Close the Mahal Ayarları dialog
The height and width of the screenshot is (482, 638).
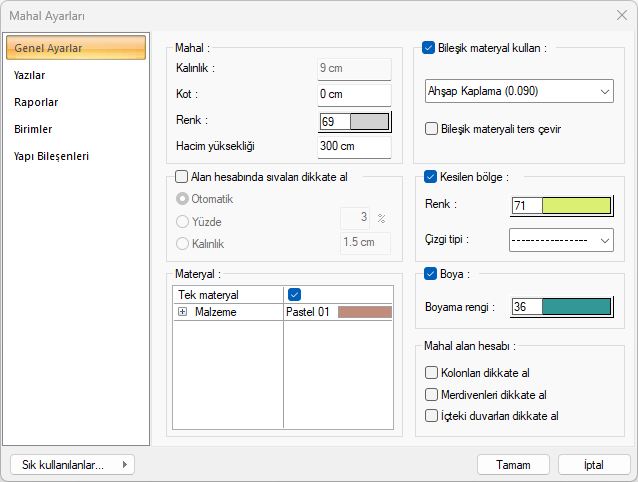tap(620, 16)
